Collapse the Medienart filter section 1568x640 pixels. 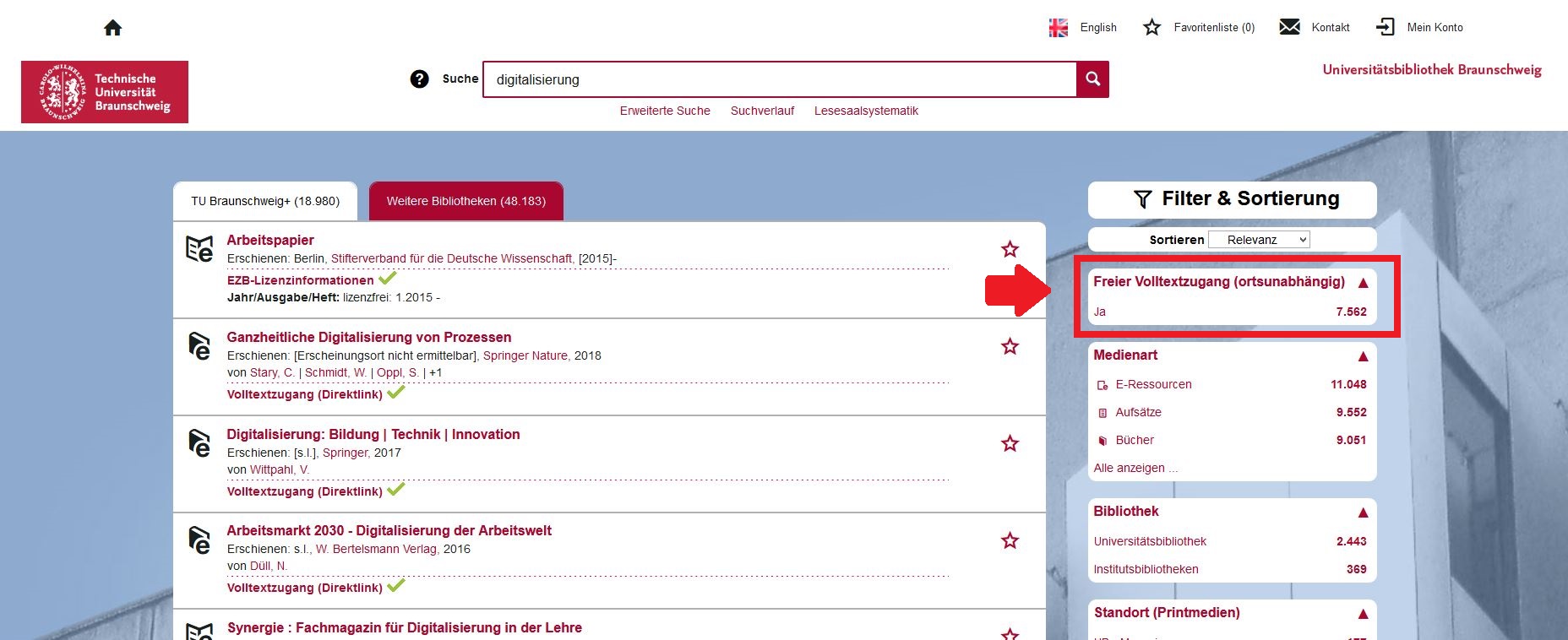[1363, 356]
